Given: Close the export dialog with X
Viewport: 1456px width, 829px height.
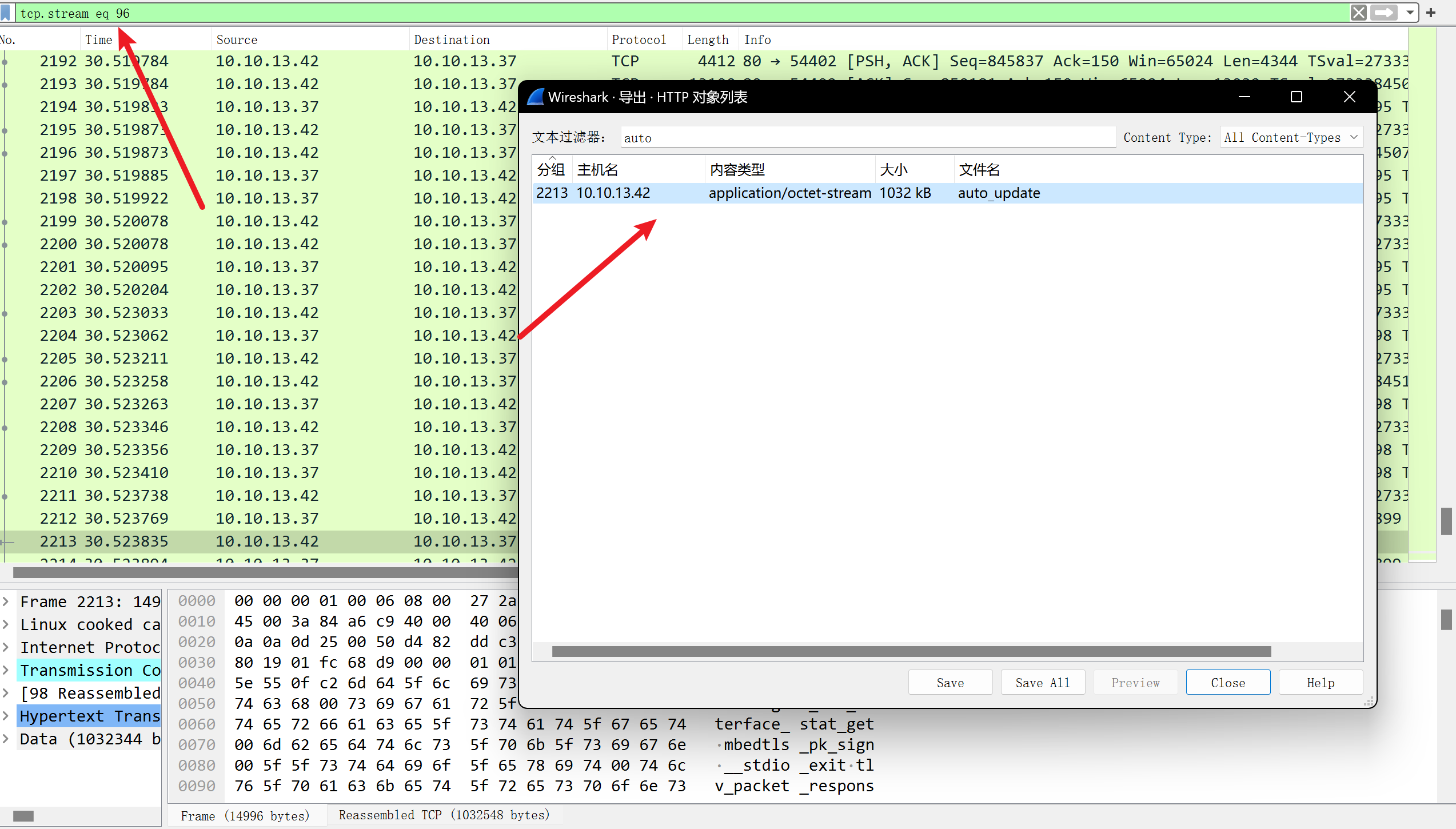Looking at the screenshot, I should [x=1350, y=97].
